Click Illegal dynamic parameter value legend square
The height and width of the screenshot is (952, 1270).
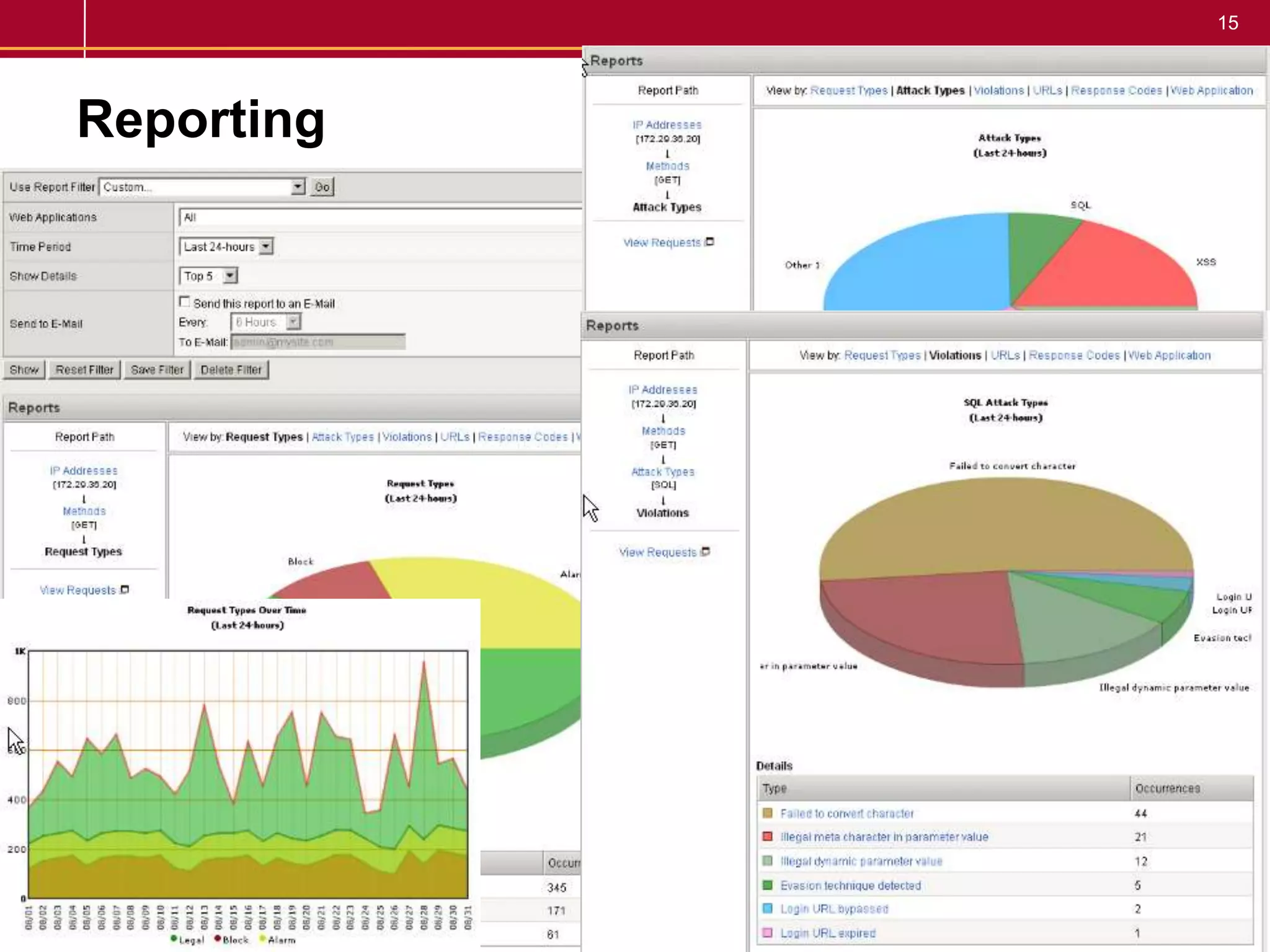click(767, 860)
